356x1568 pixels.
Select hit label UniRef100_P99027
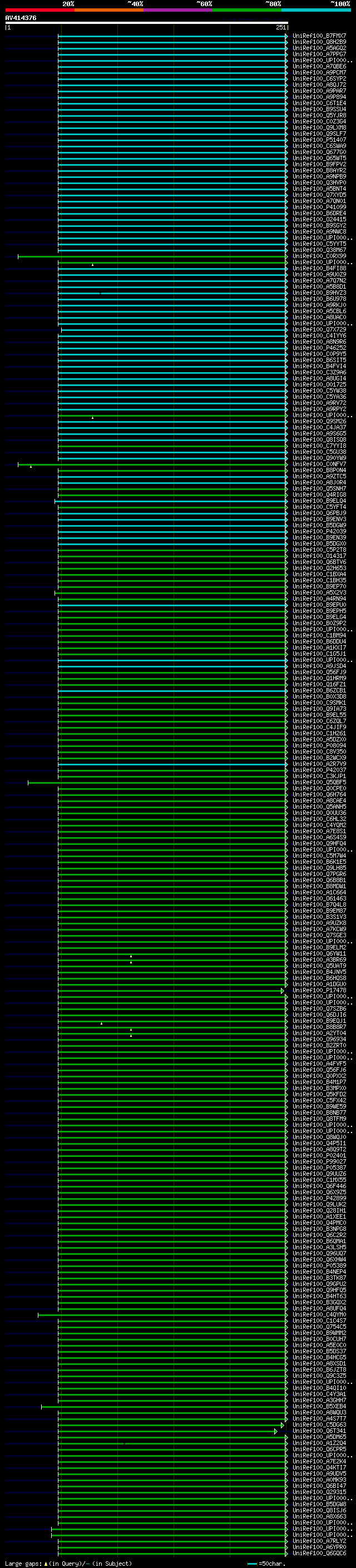(x=319, y=1161)
